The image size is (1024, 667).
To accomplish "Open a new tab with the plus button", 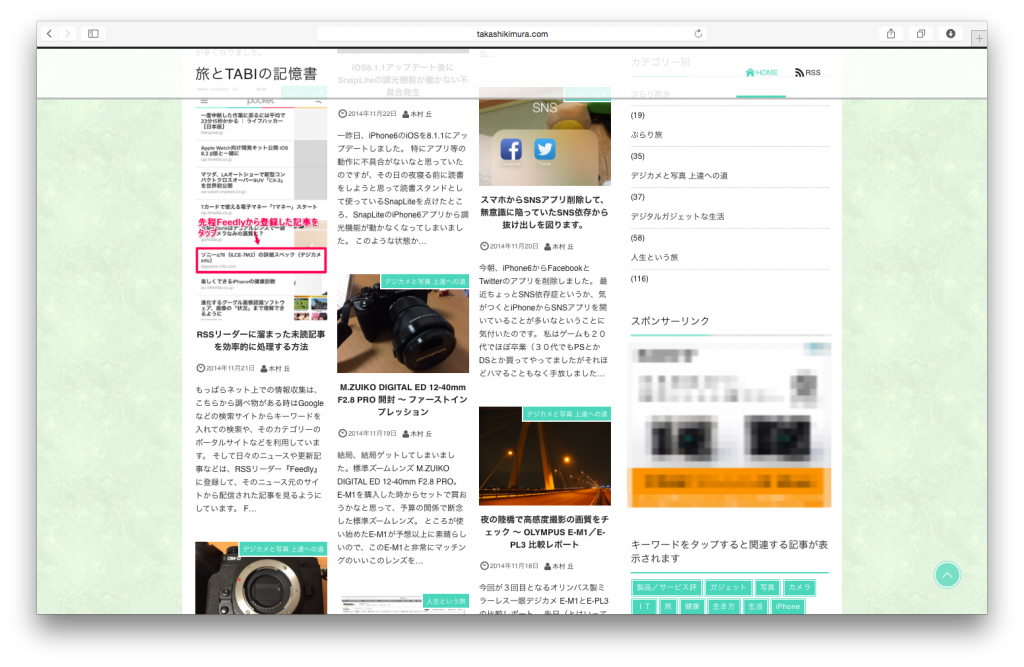I will coord(979,39).
